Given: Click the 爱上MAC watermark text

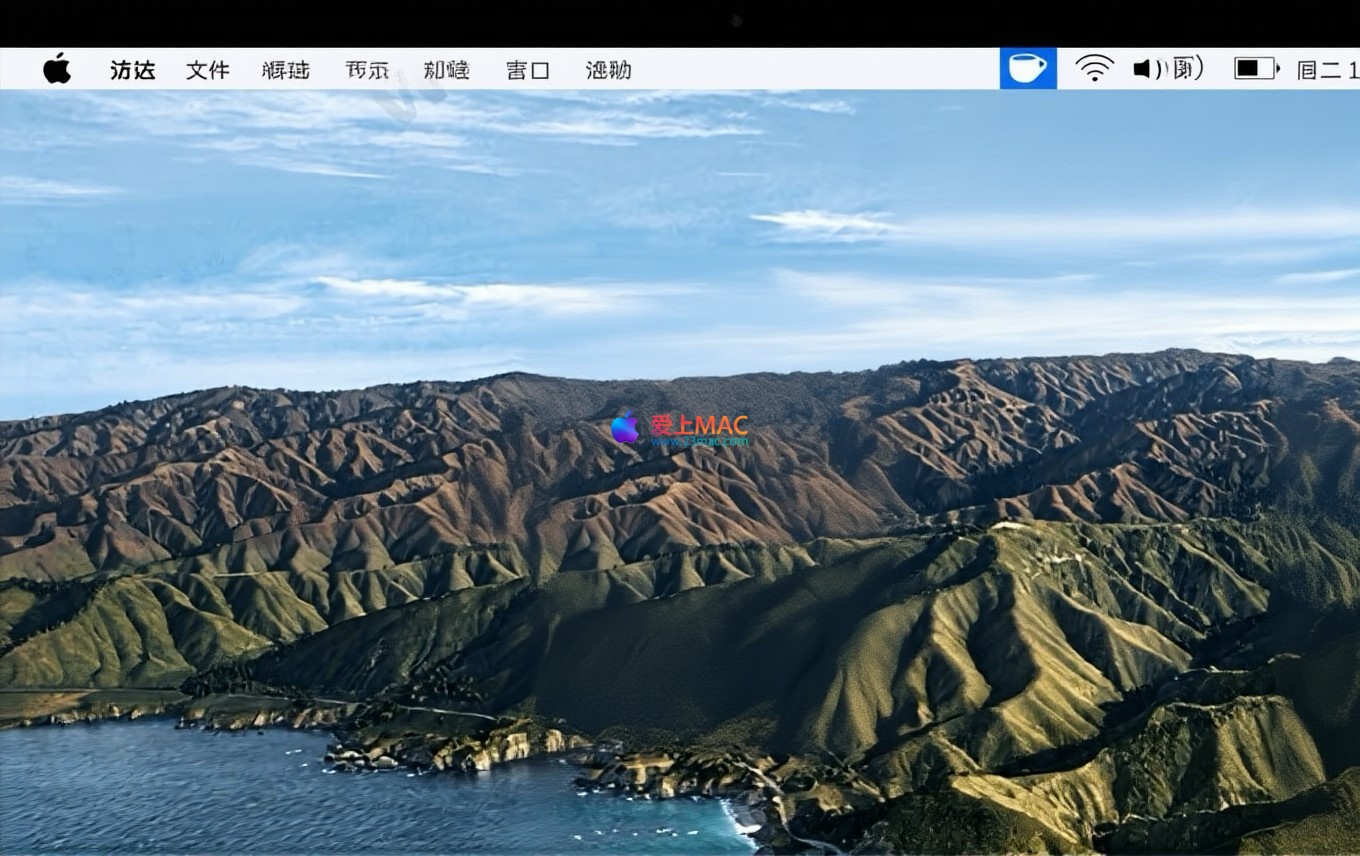Looking at the screenshot, I should coord(699,425).
